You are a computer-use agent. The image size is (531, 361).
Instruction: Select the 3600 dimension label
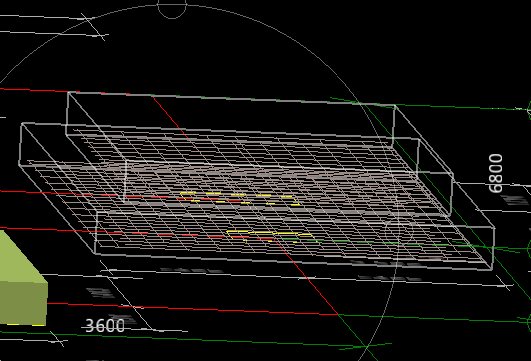tap(105, 326)
